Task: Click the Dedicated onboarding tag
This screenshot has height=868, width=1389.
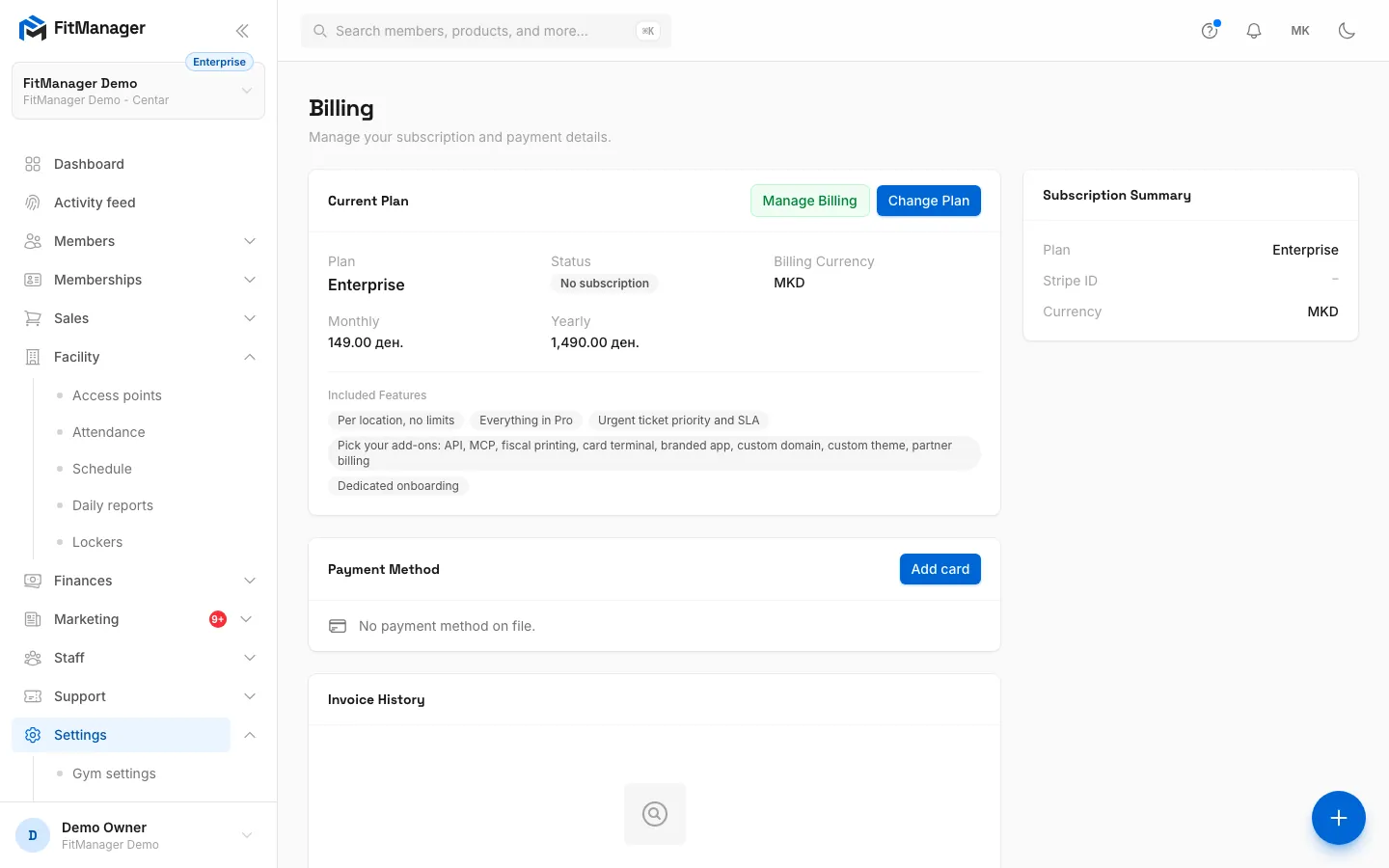Action: pos(398,486)
